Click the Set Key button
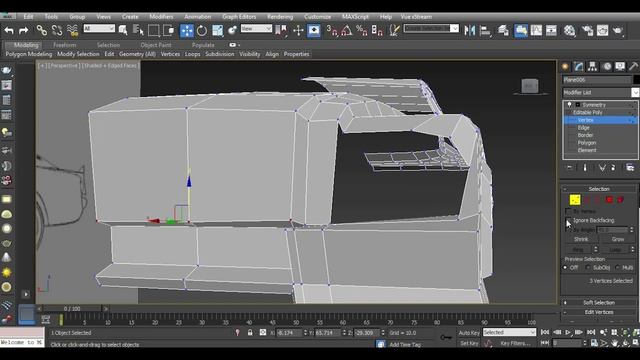 point(469,344)
